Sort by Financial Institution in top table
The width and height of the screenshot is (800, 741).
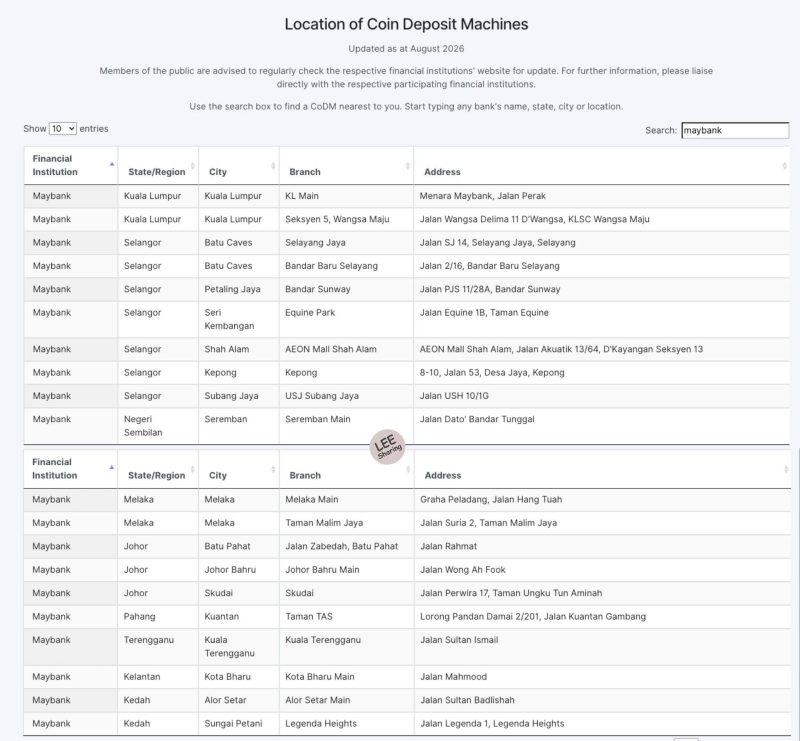71,165
